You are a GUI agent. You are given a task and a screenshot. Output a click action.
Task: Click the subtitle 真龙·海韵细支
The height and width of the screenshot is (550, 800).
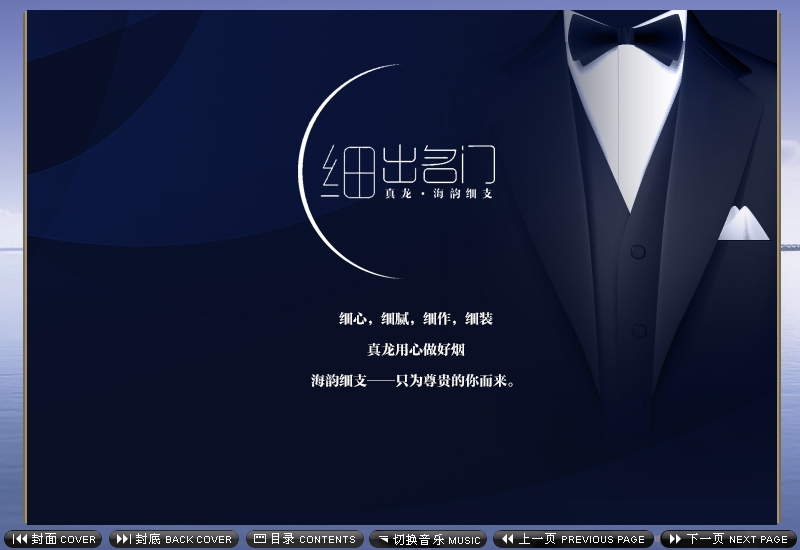[439, 193]
